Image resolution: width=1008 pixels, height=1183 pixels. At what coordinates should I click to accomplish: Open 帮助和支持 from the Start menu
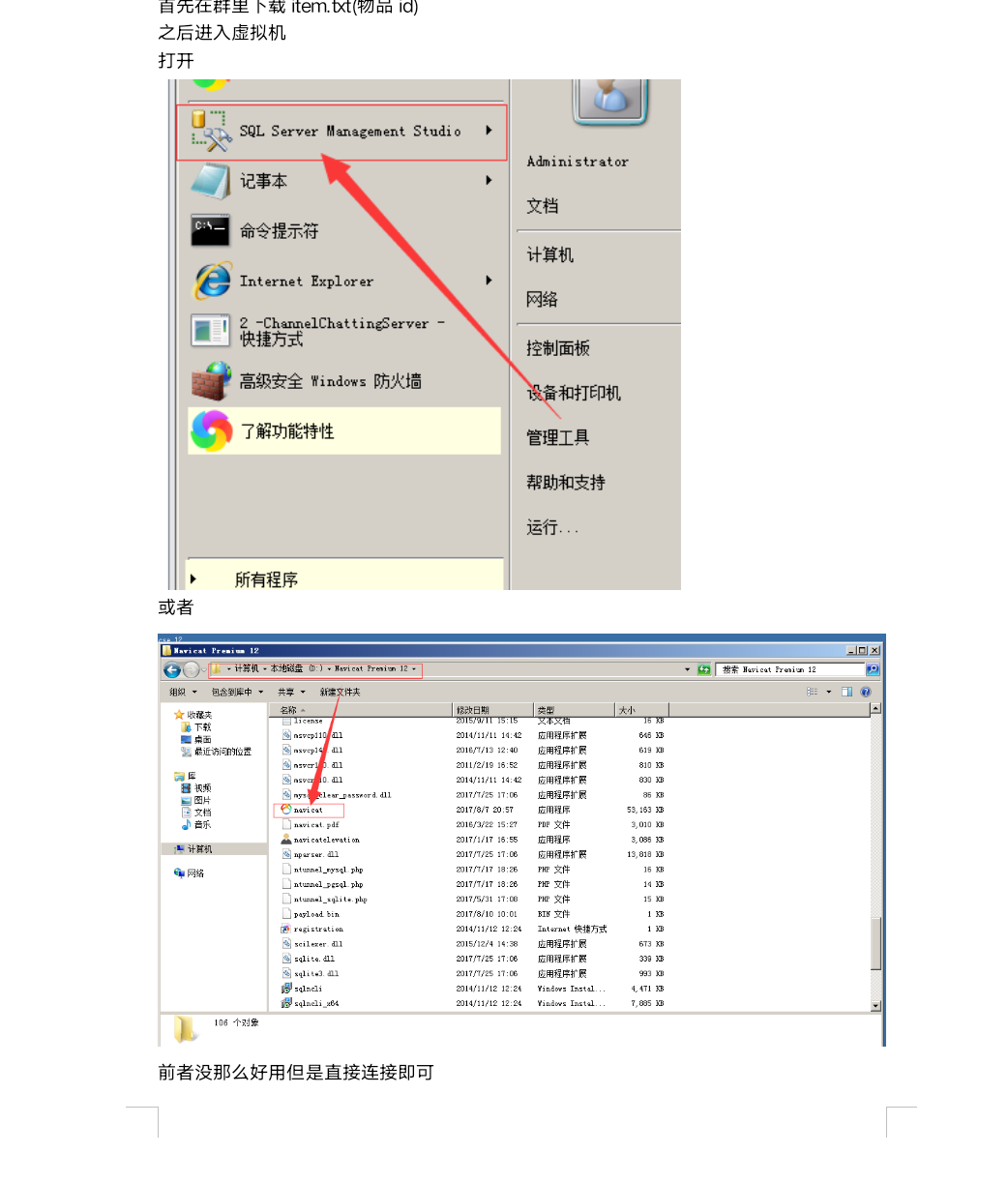pyautogui.click(x=566, y=482)
